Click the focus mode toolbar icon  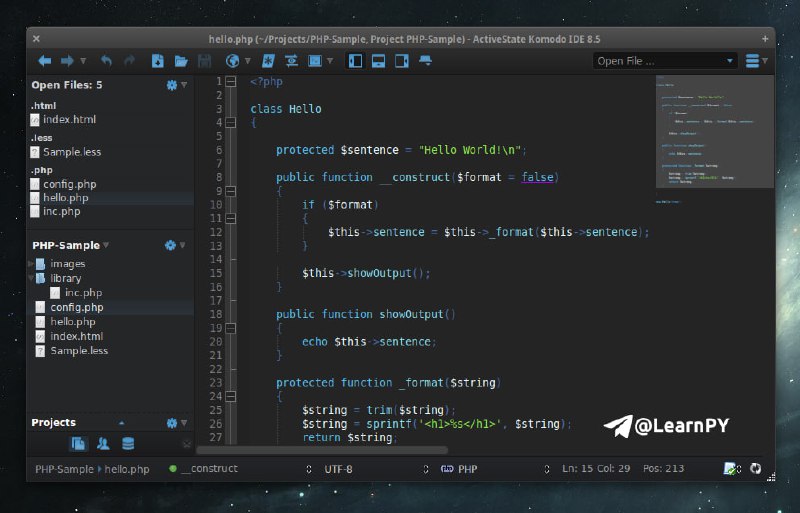(425, 61)
